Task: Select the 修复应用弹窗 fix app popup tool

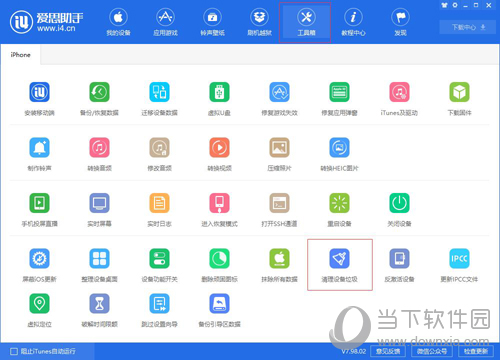Action: (x=339, y=99)
